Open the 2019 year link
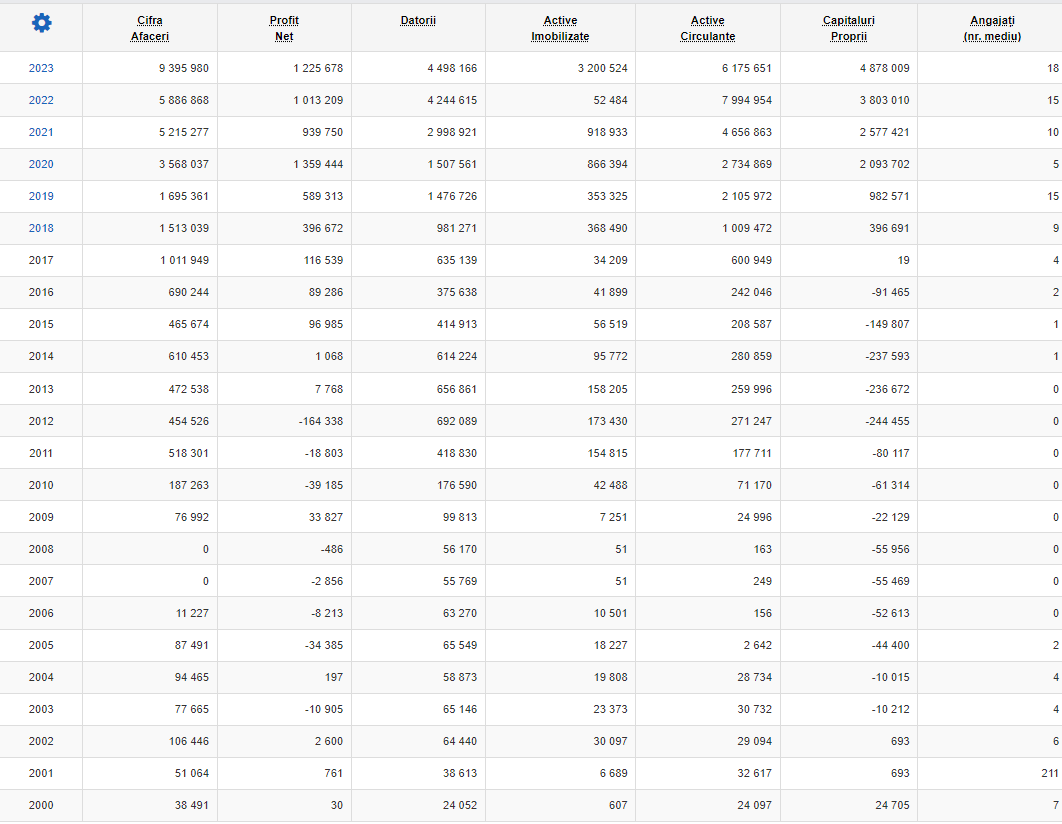The height and width of the screenshot is (824, 1062). point(41,196)
